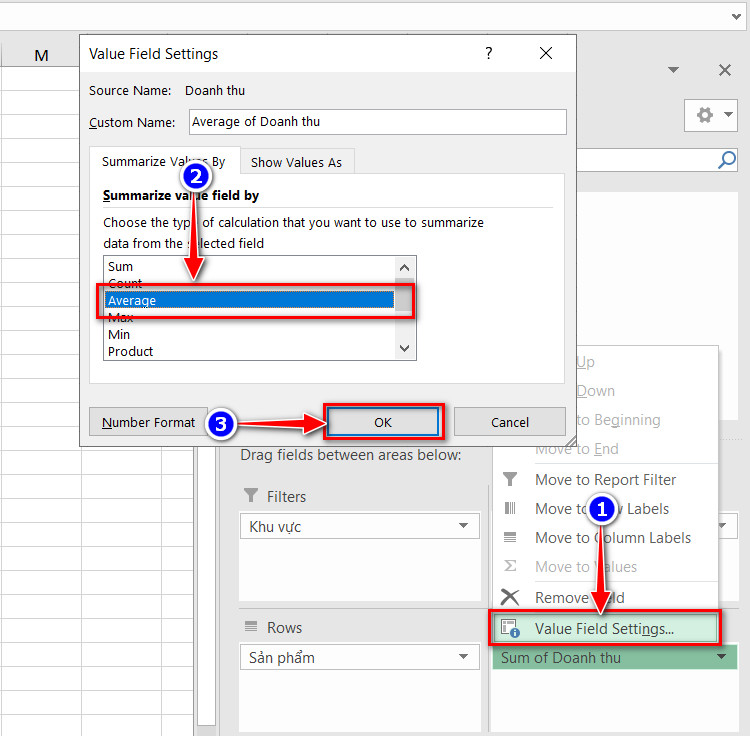Open the gear Tools menu in the PivotTable pane
The width and height of the screenshot is (750, 736).
[x=711, y=115]
